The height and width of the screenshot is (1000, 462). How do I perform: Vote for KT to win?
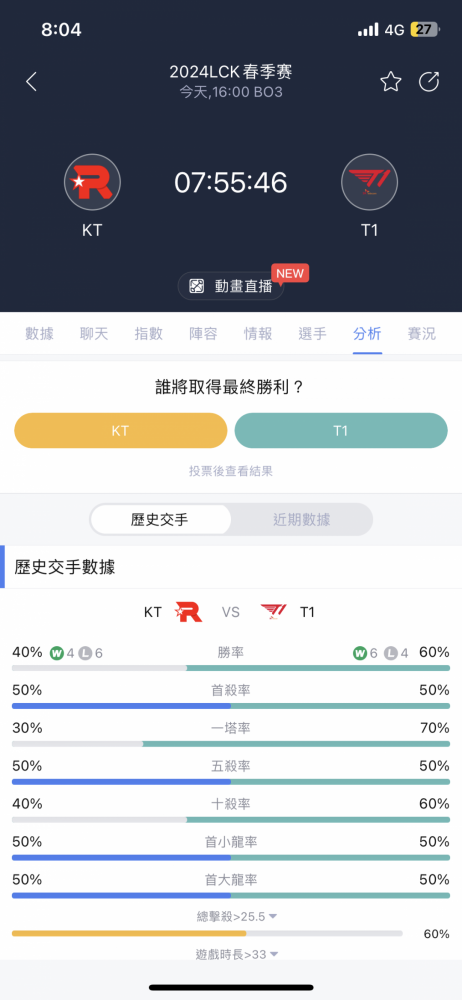click(121, 430)
